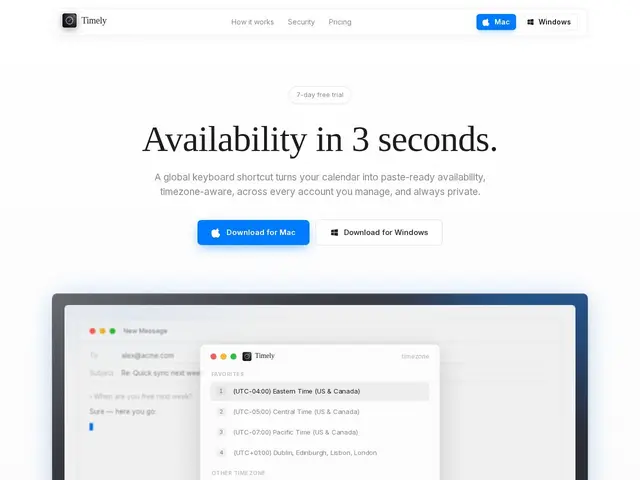Viewport: 640px width, 480px height.
Task: Click alex@acme.com recipient in New Message window
Action: pyautogui.click(x=147, y=356)
